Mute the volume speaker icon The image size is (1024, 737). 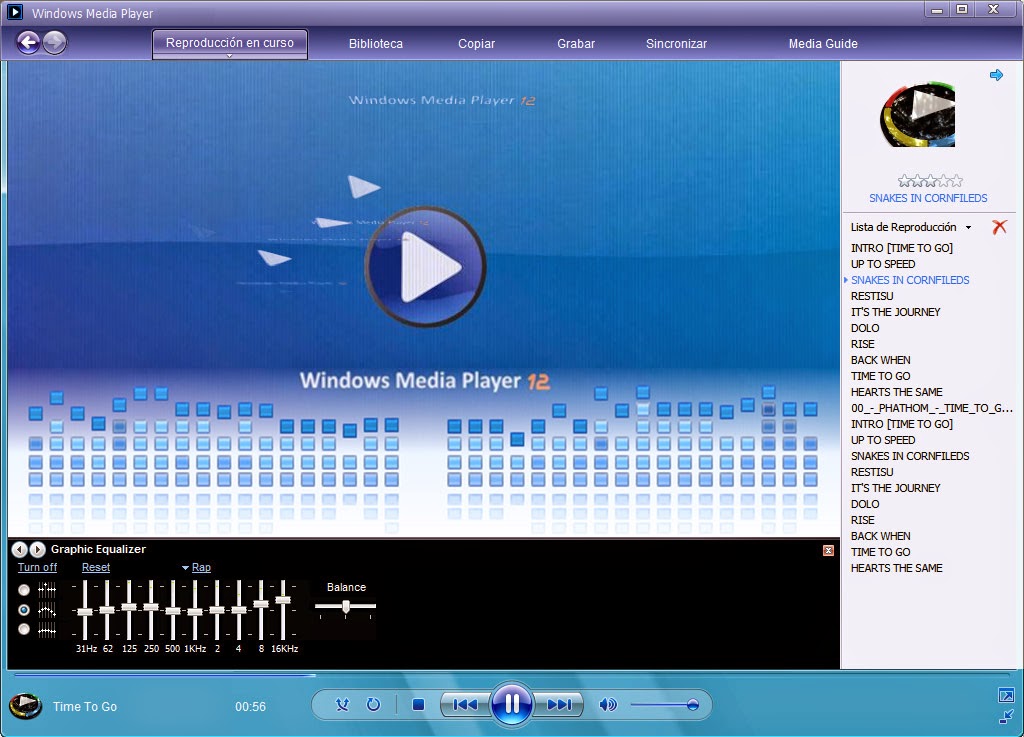point(607,705)
